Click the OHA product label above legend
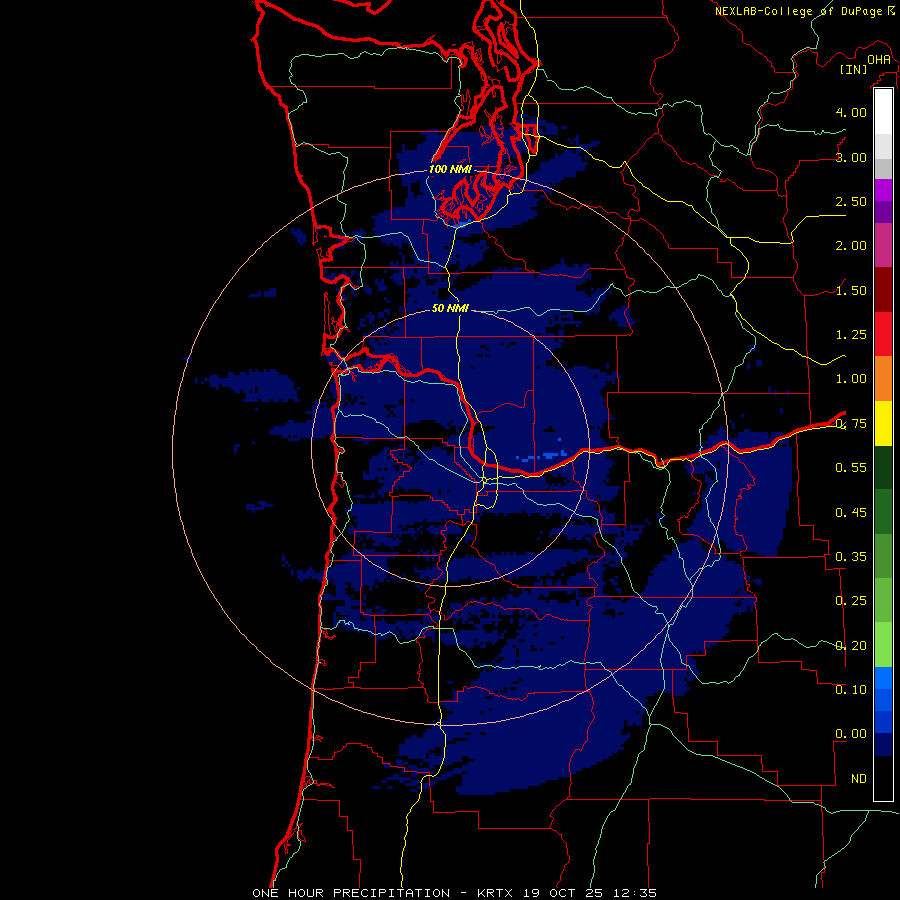The height and width of the screenshot is (900, 900). click(879, 60)
